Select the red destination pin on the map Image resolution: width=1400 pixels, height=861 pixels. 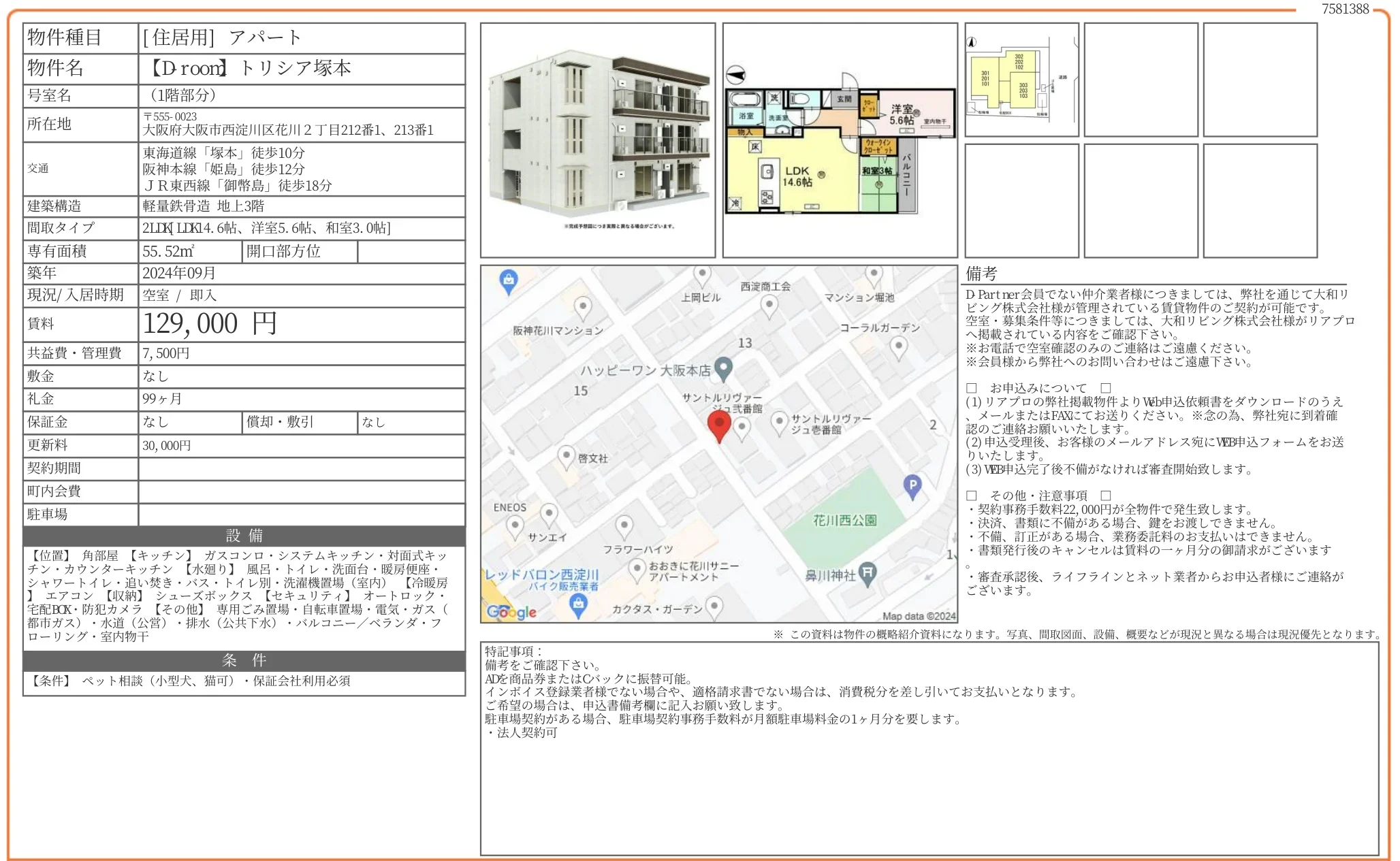(719, 422)
